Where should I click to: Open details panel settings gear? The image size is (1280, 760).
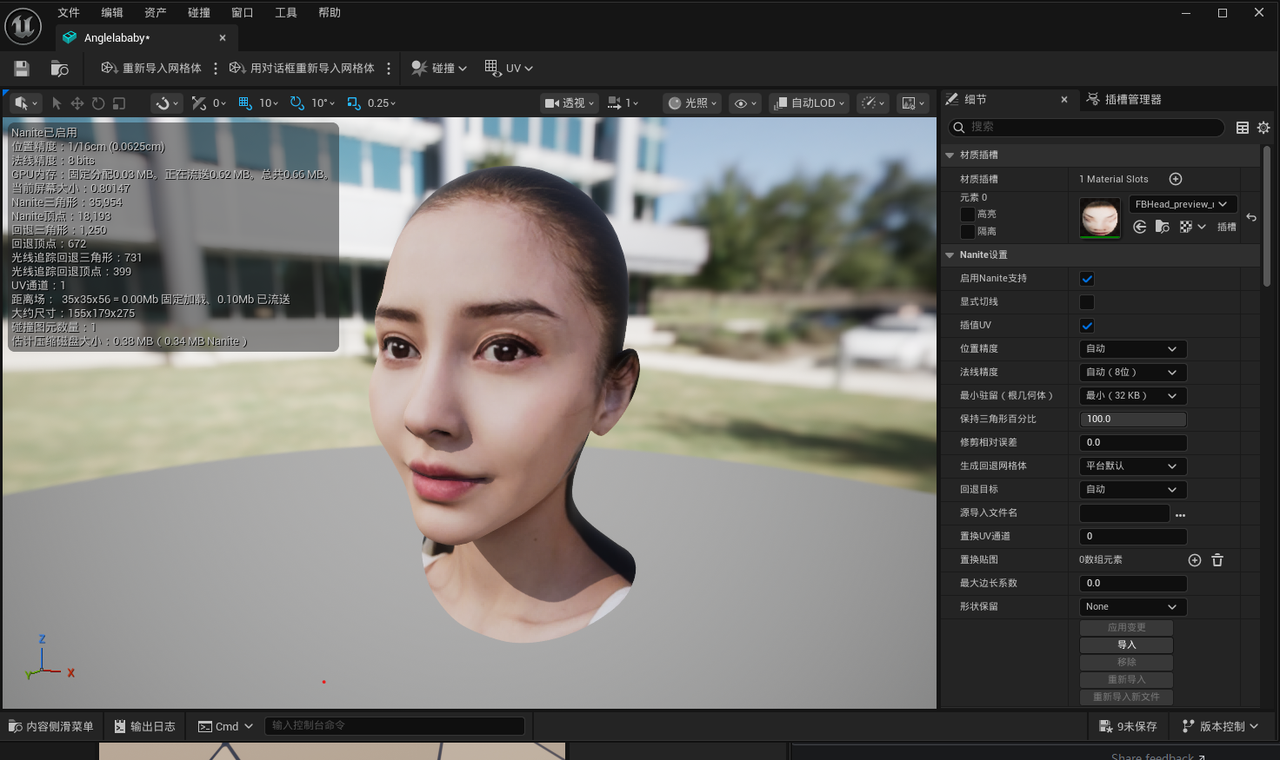click(1263, 127)
